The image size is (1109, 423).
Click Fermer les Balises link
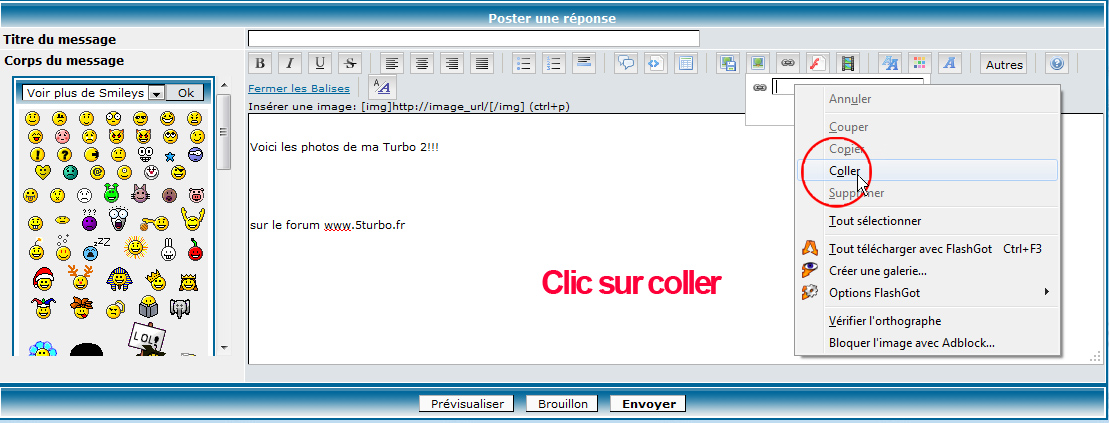pos(298,88)
